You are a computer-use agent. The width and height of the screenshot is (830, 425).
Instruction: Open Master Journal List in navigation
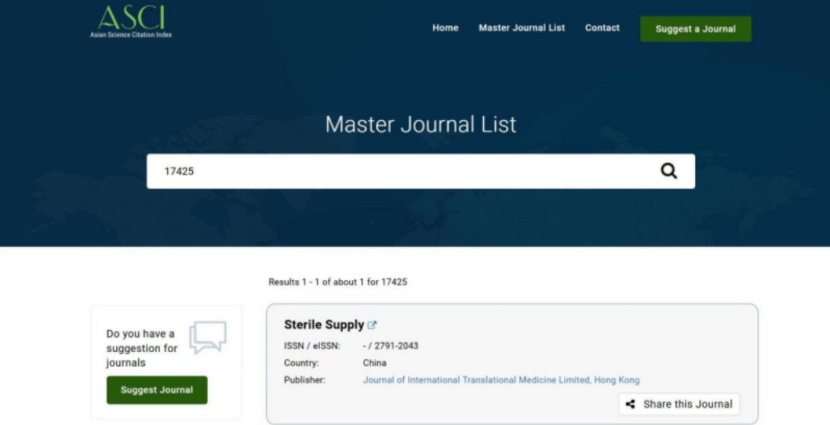(x=521, y=28)
